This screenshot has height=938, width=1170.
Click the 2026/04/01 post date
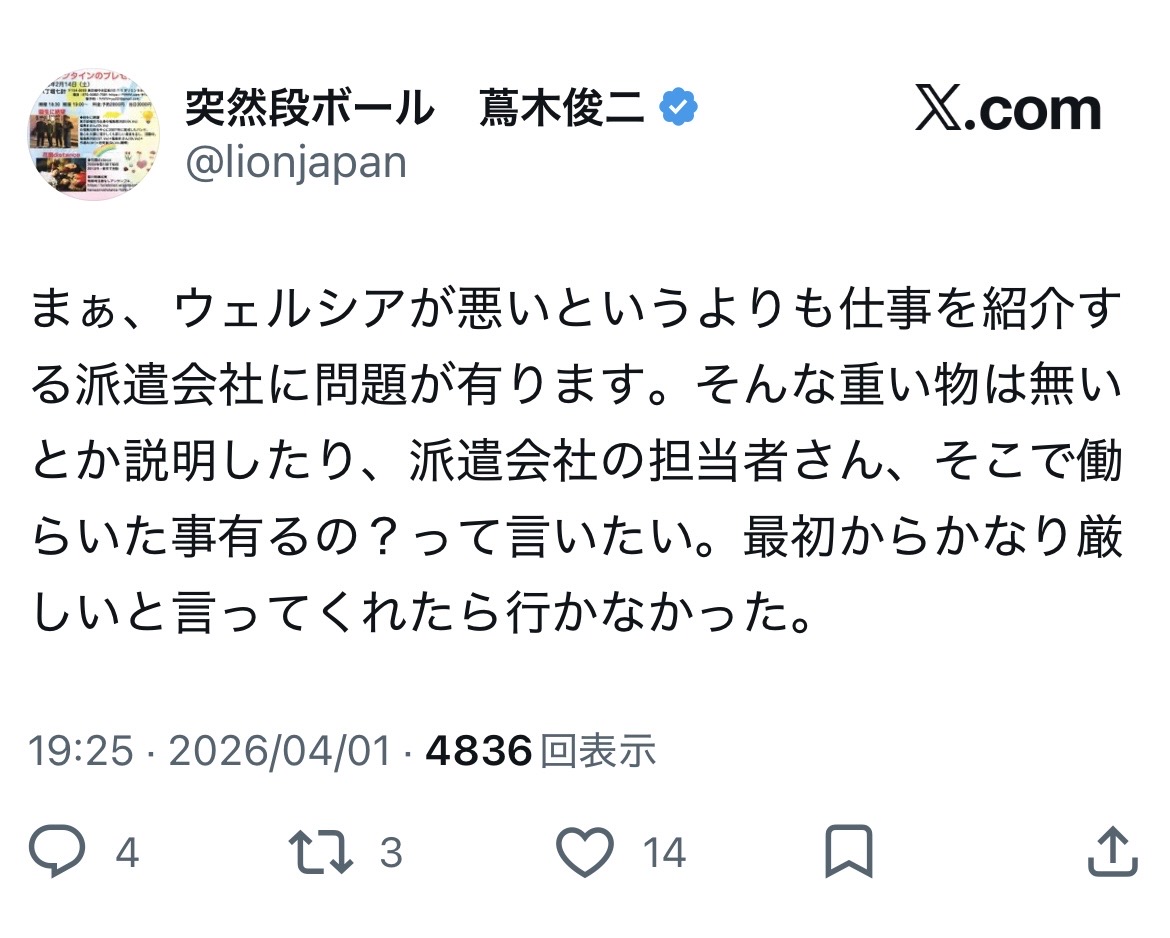point(280,750)
